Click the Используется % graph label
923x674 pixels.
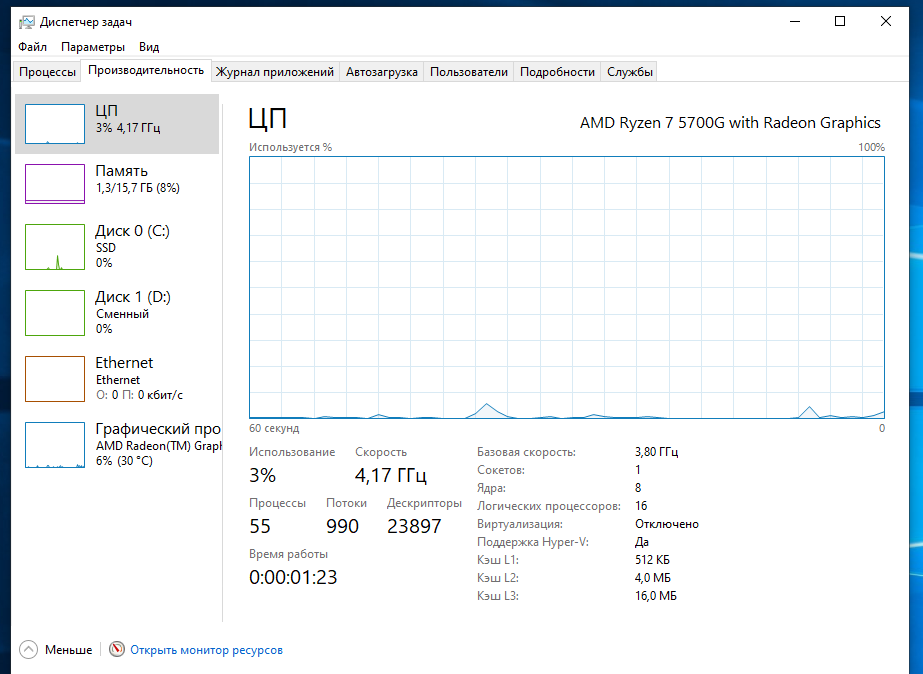(x=290, y=147)
